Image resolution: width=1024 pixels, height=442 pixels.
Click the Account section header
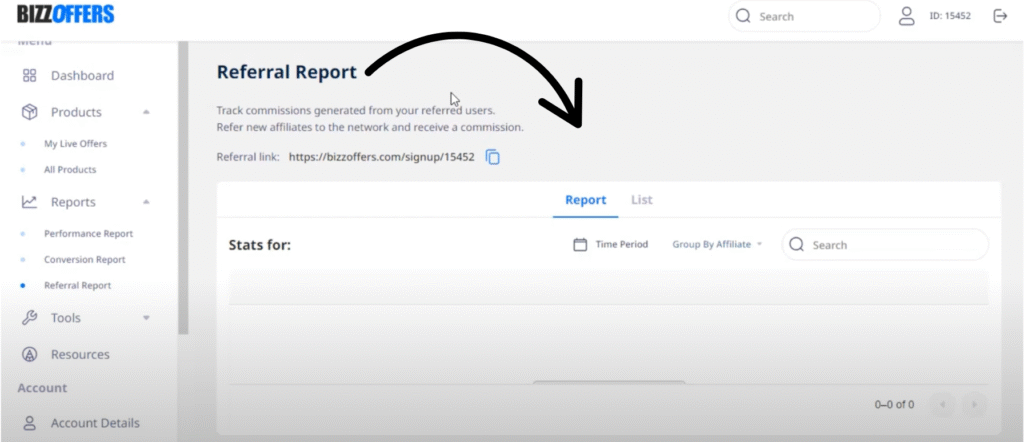pos(42,388)
